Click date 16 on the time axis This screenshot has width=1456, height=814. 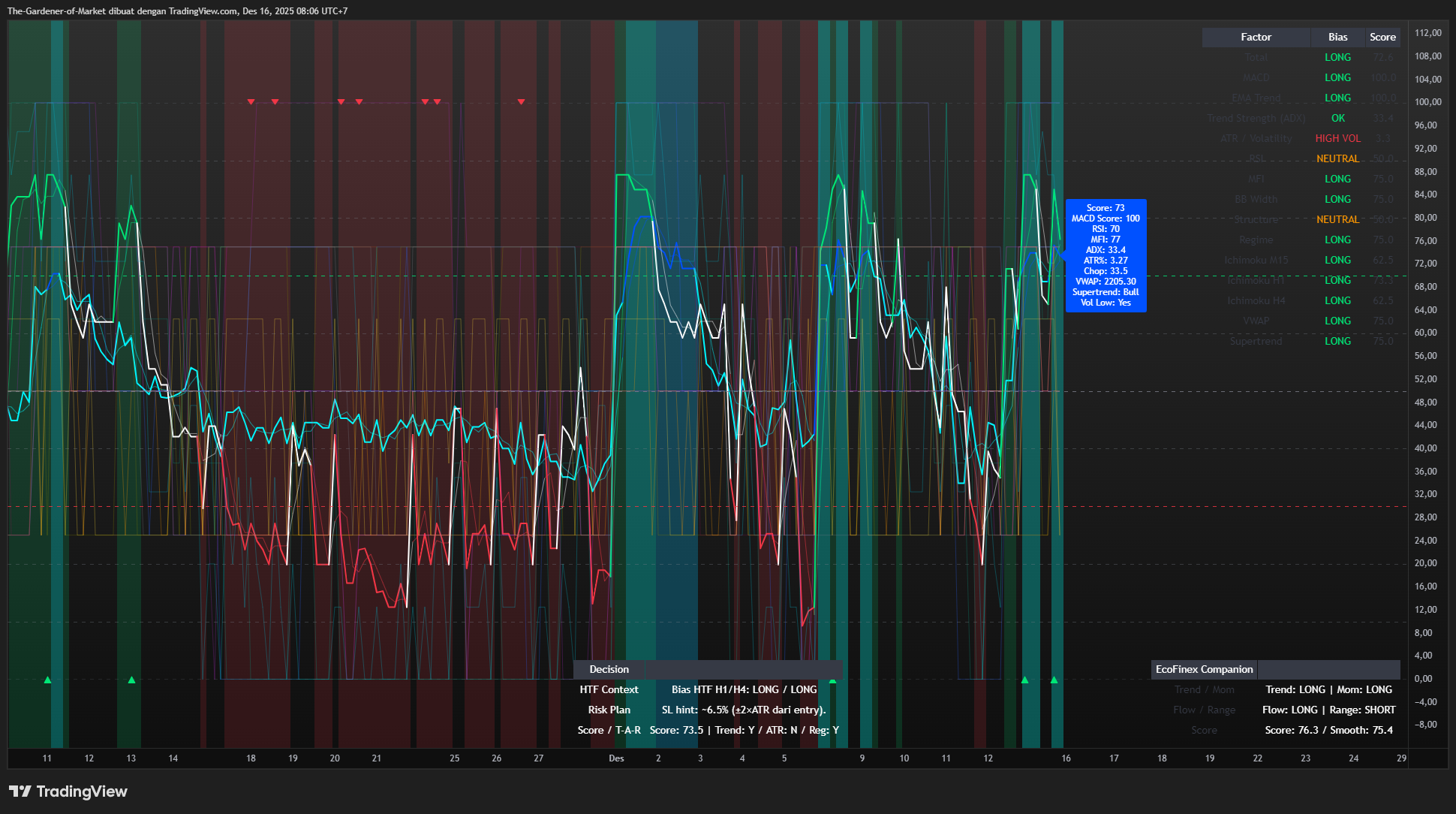pos(1066,758)
